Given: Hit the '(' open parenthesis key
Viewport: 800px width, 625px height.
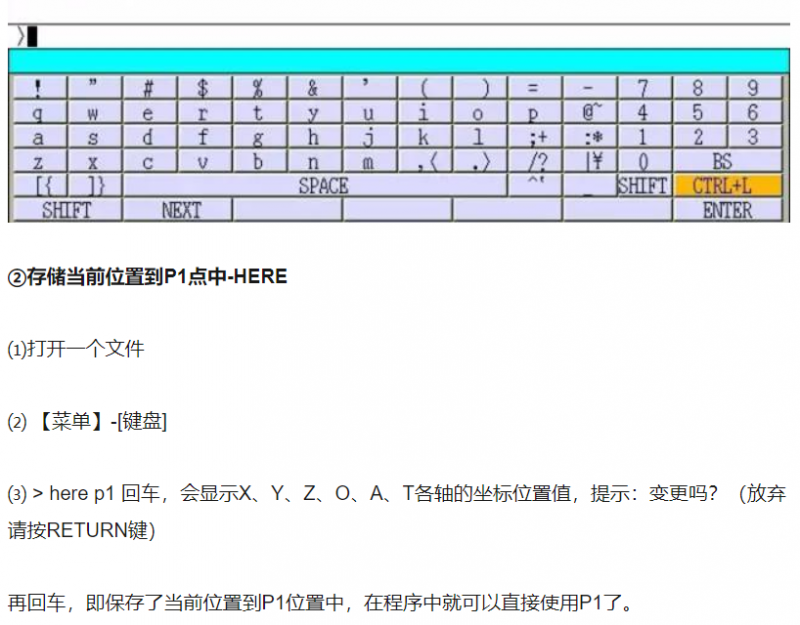Looking at the screenshot, I should [x=425, y=88].
